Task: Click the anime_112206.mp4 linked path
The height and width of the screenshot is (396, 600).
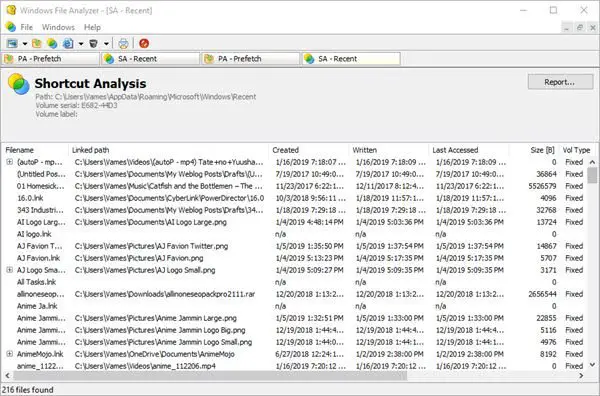Action: coord(145,366)
